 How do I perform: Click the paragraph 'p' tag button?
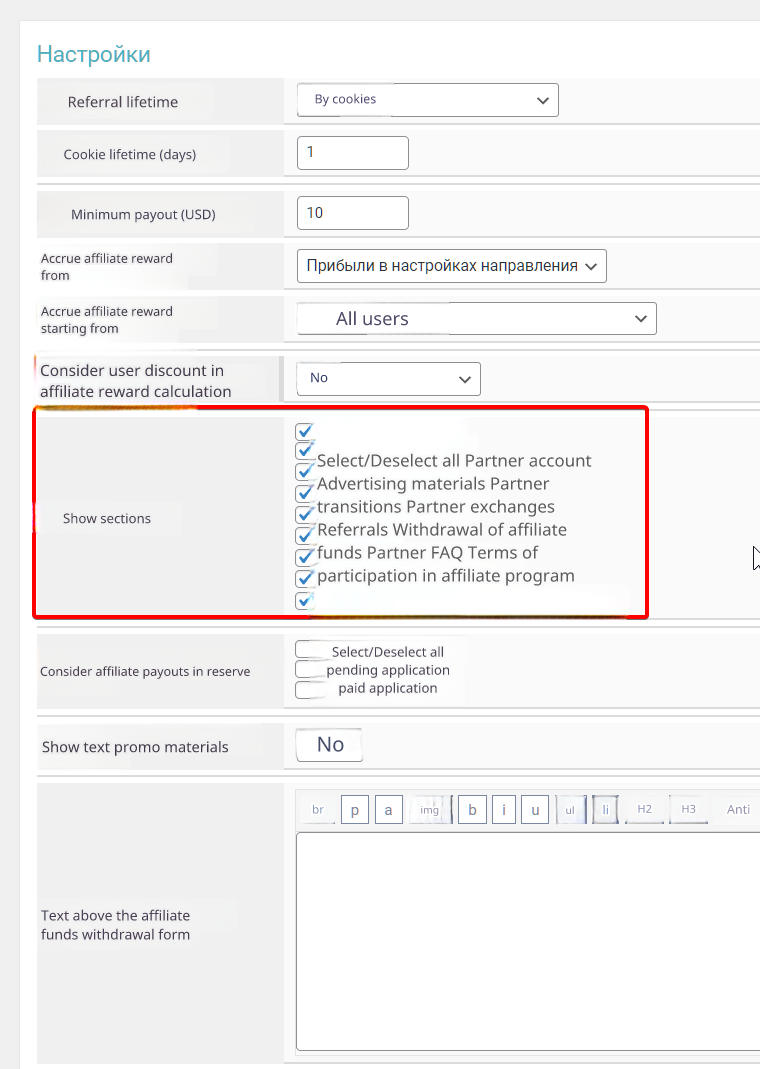pyautogui.click(x=355, y=810)
